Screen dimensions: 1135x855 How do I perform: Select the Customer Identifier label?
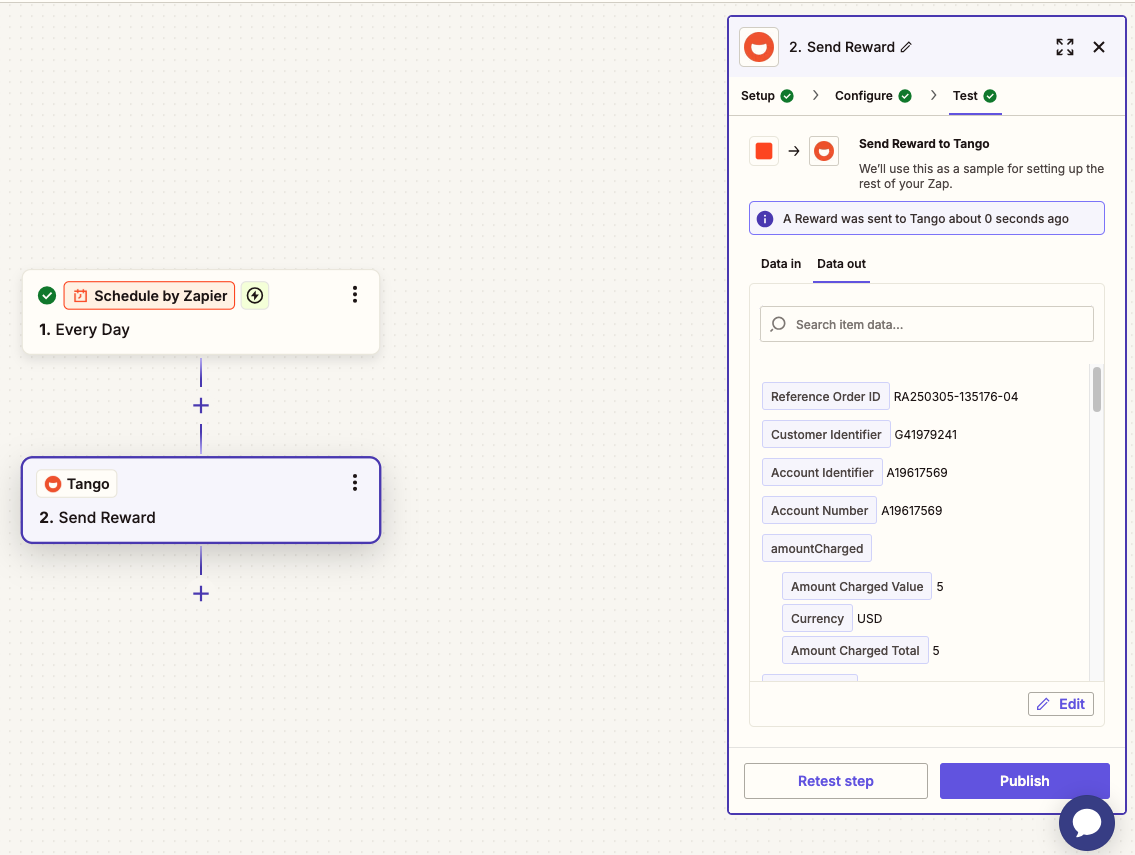826,434
